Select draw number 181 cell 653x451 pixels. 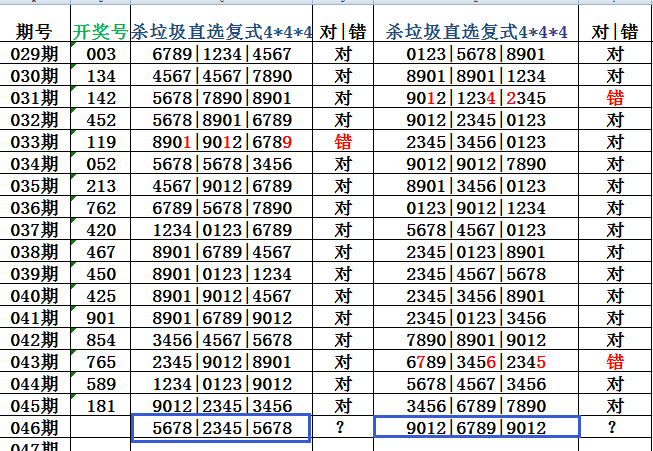100,406
